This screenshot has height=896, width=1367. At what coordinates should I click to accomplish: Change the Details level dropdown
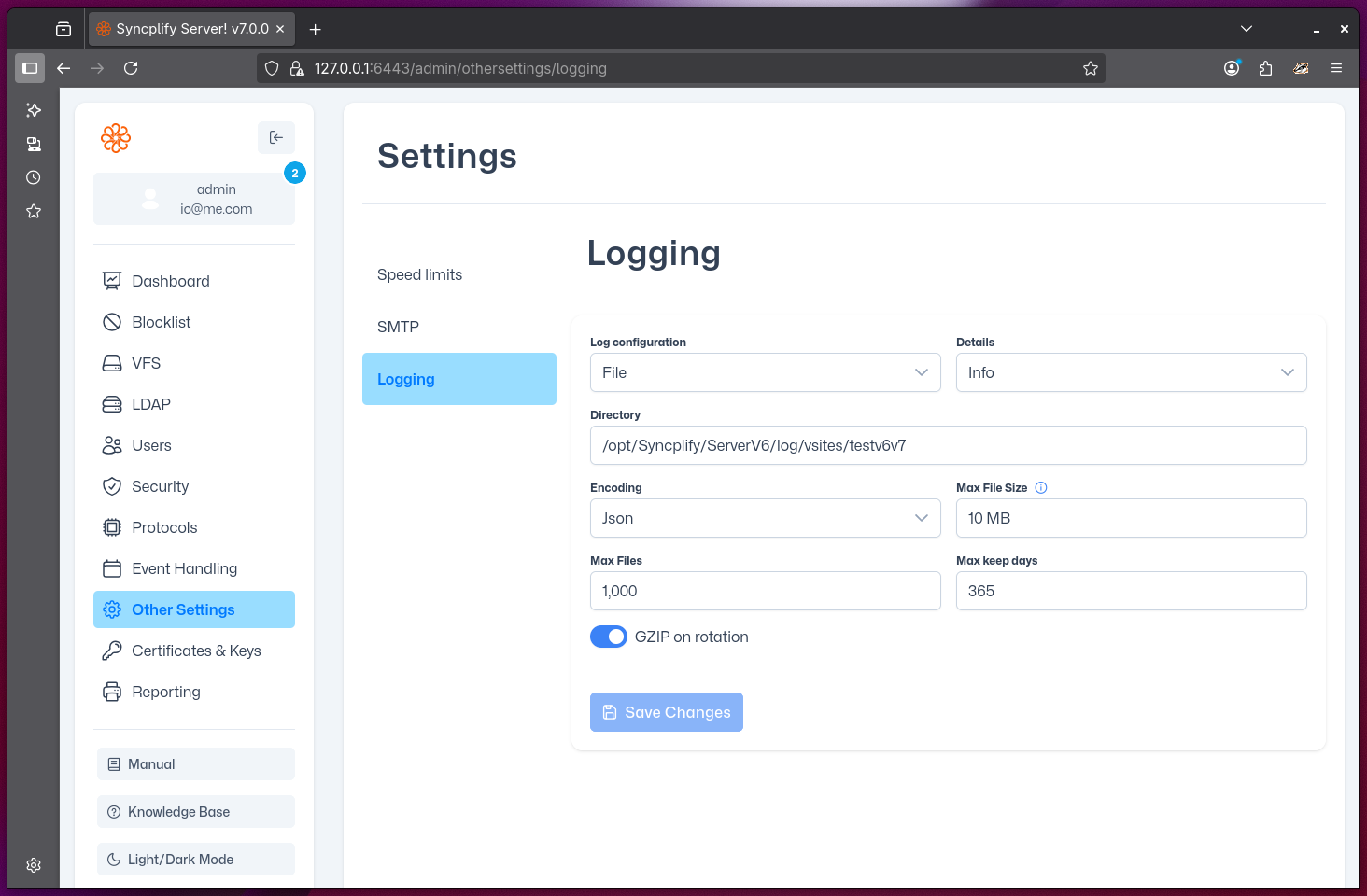pyautogui.click(x=1131, y=371)
